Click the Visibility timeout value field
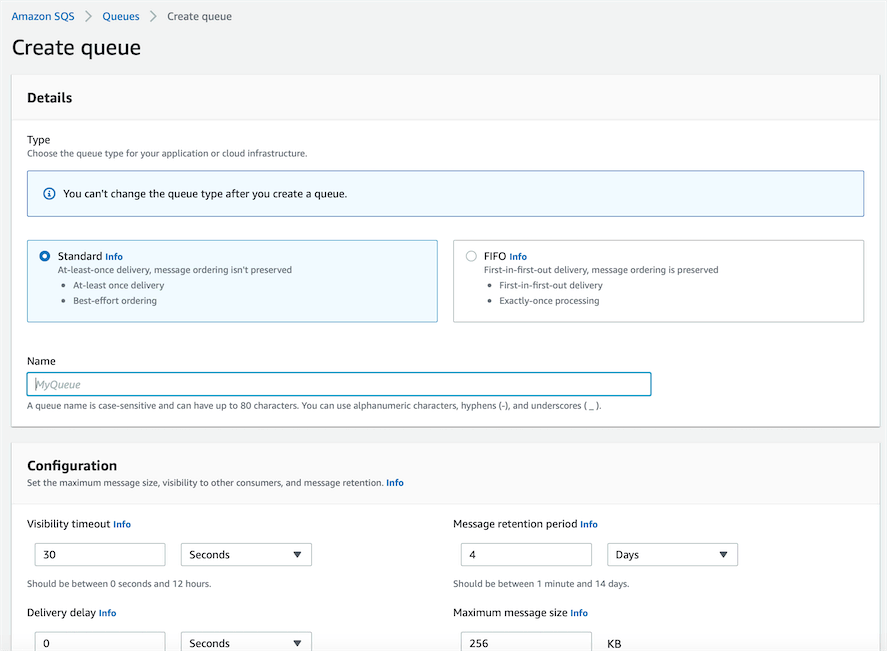 [100, 555]
